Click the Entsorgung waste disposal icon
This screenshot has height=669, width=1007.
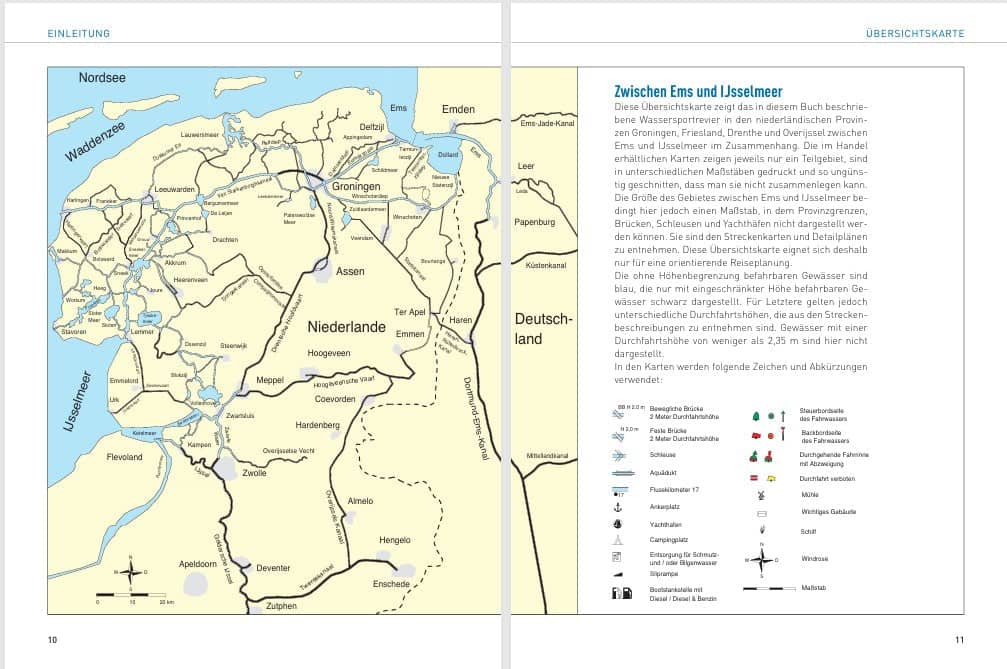(x=617, y=557)
